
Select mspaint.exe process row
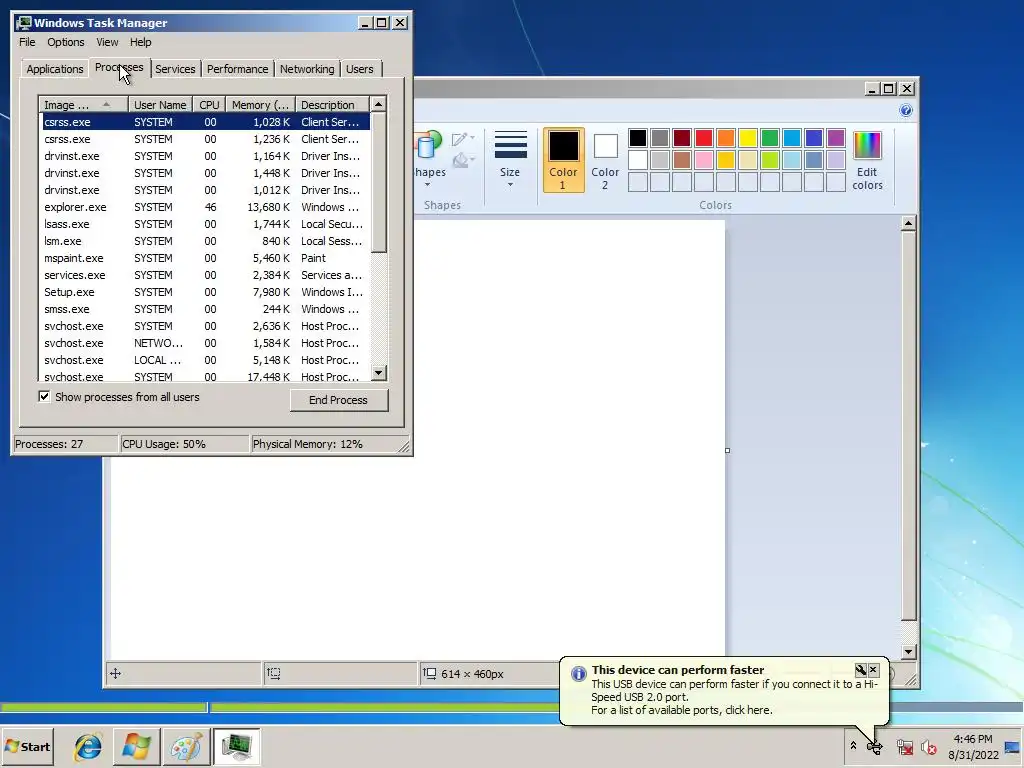point(206,258)
